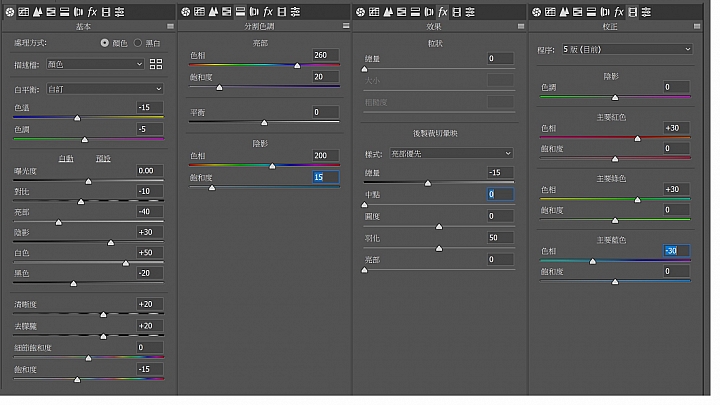Image resolution: width=720 pixels, height=405 pixels.
Task: Click the 羽化 feather slider handle
Action: (439, 248)
